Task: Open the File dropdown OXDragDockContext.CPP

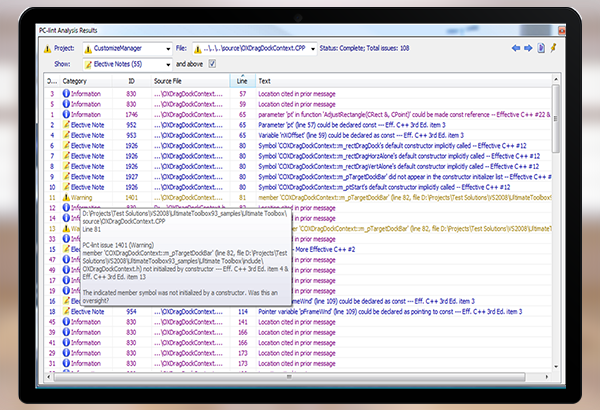Action: (x=254, y=49)
